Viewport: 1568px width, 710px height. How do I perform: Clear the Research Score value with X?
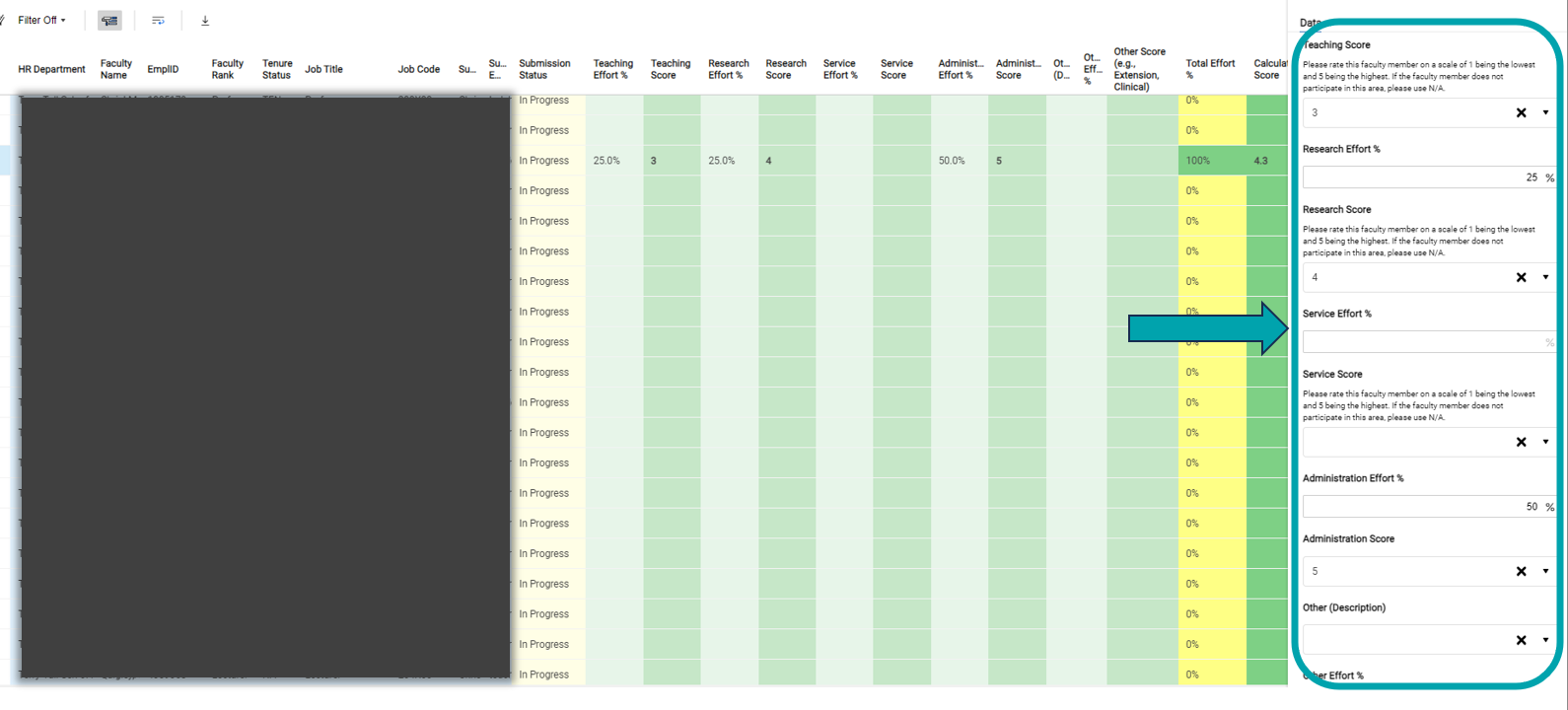1521,277
